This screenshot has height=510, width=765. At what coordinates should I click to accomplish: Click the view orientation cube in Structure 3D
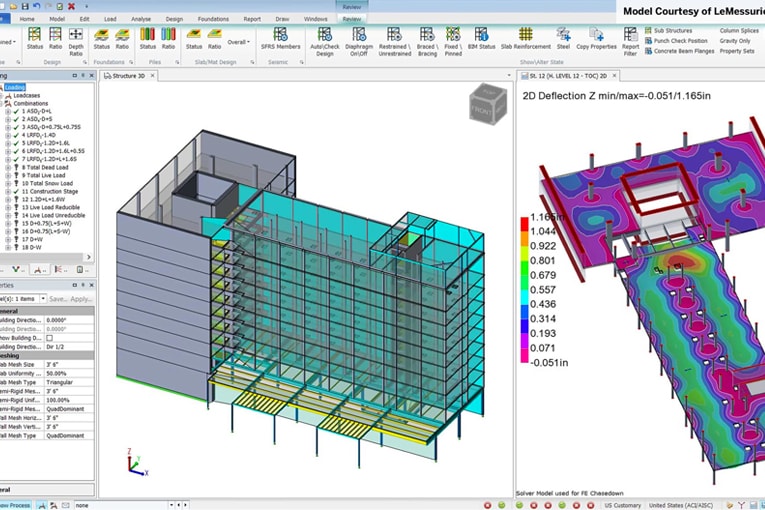click(487, 103)
